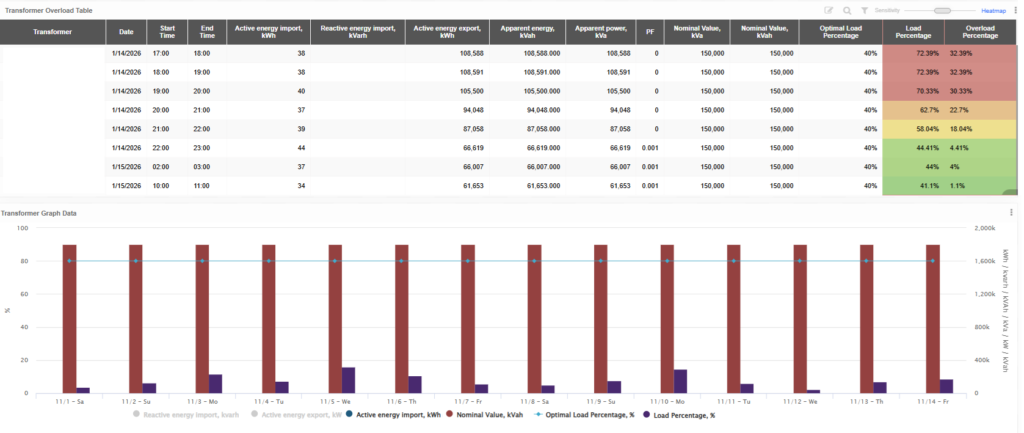
Task: Sort by End Time column header
Action: point(207,32)
